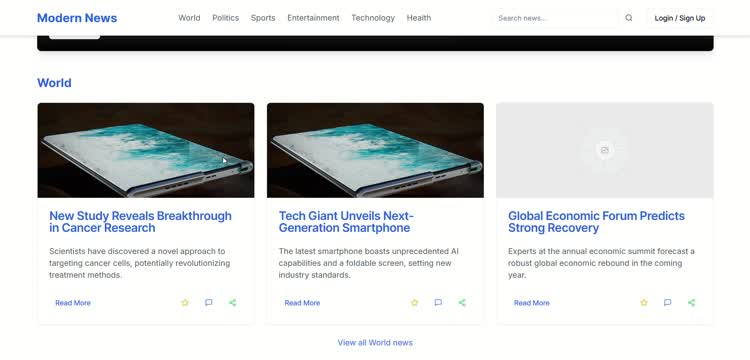Screen dimensions: 750x360
Task: Open comments on the Cancer Research article
Action: click(209, 303)
